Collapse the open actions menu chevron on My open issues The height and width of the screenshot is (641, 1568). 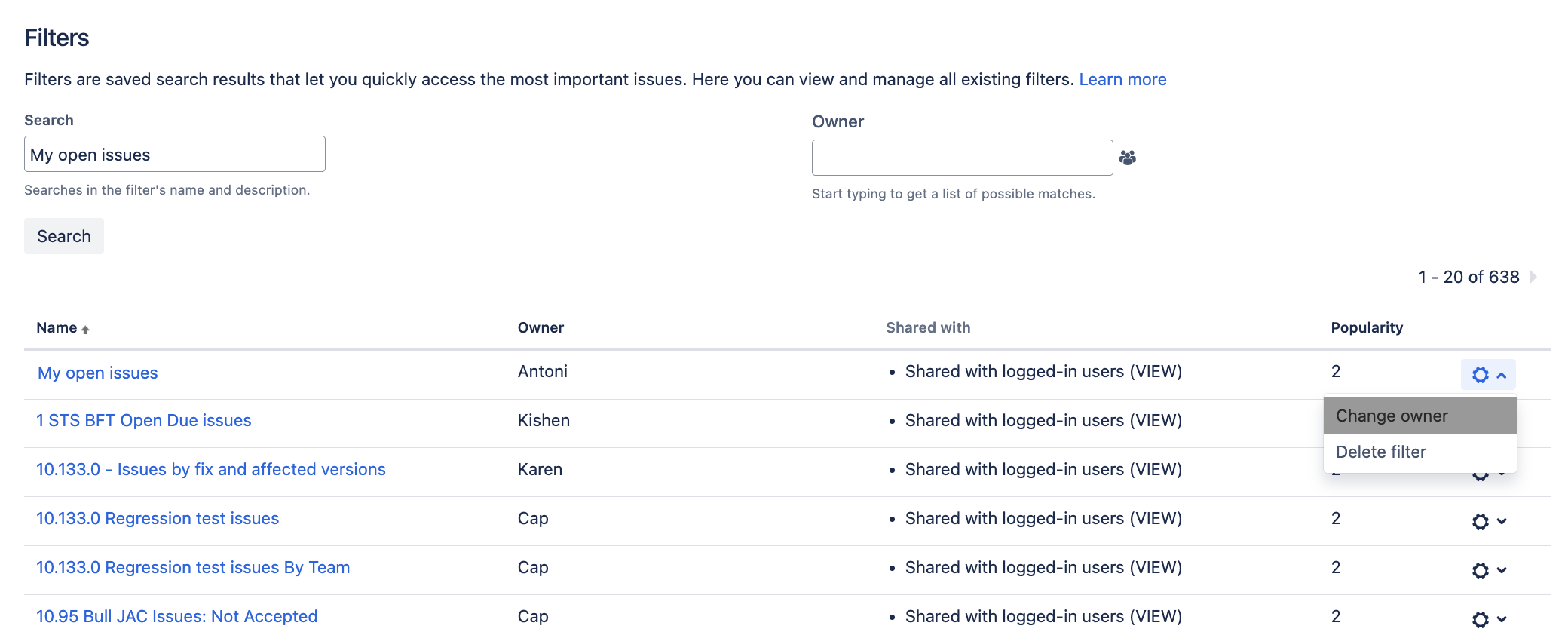1502,375
